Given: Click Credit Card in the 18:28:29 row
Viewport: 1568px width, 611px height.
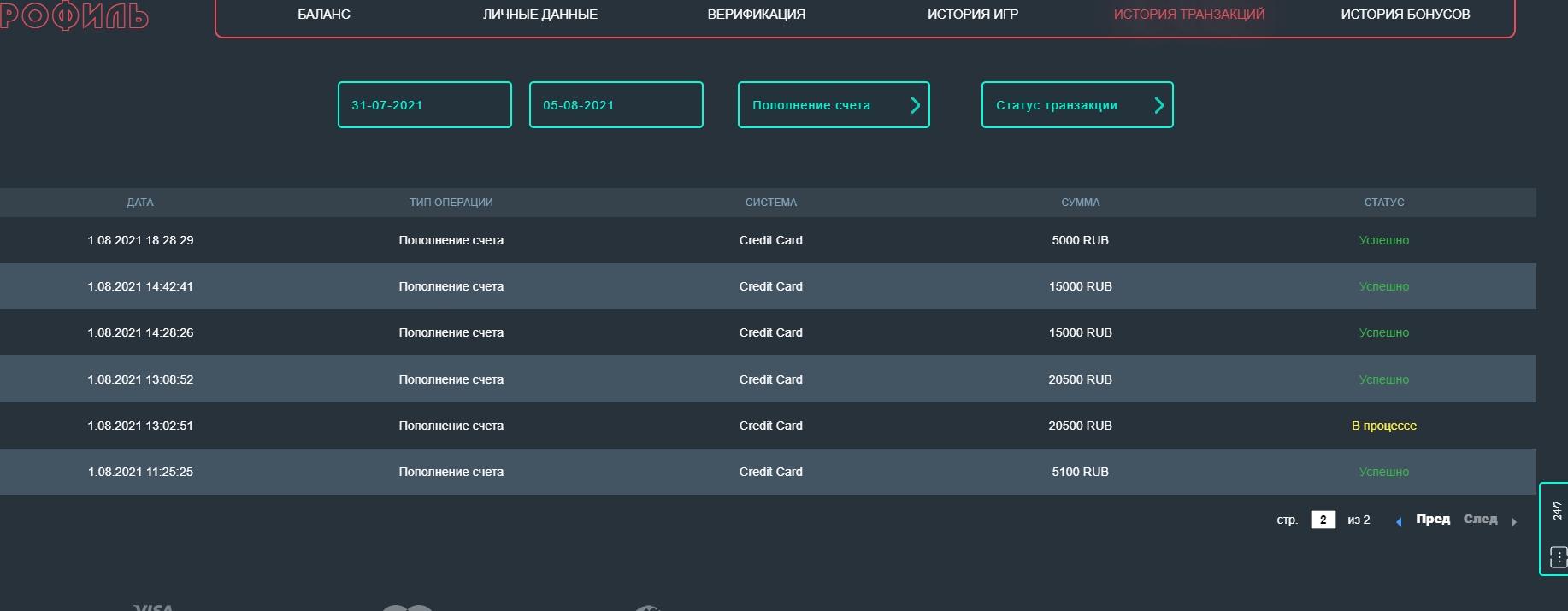Looking at the screenshot, I should pyautogui.click(x=771, y=240).
